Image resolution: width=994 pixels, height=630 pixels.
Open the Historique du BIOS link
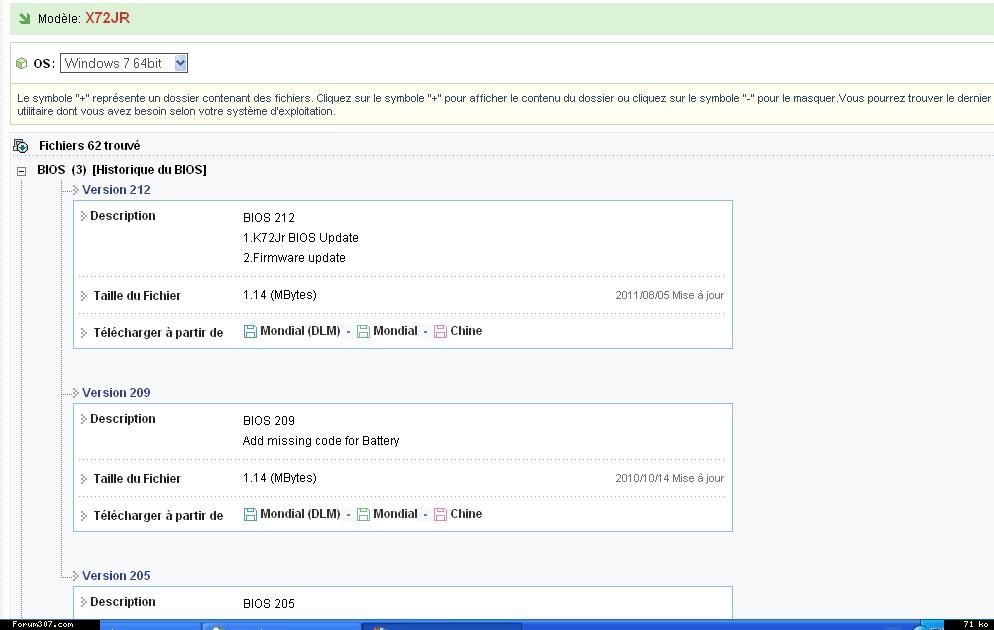point(149,169)
